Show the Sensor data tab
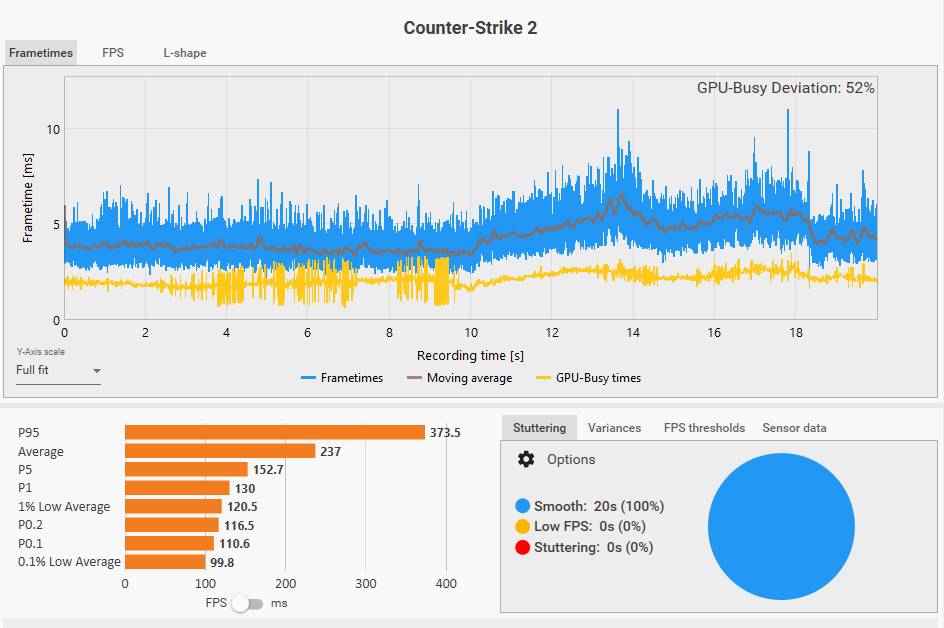Screen dimensions: 944x628 point(794,428)
